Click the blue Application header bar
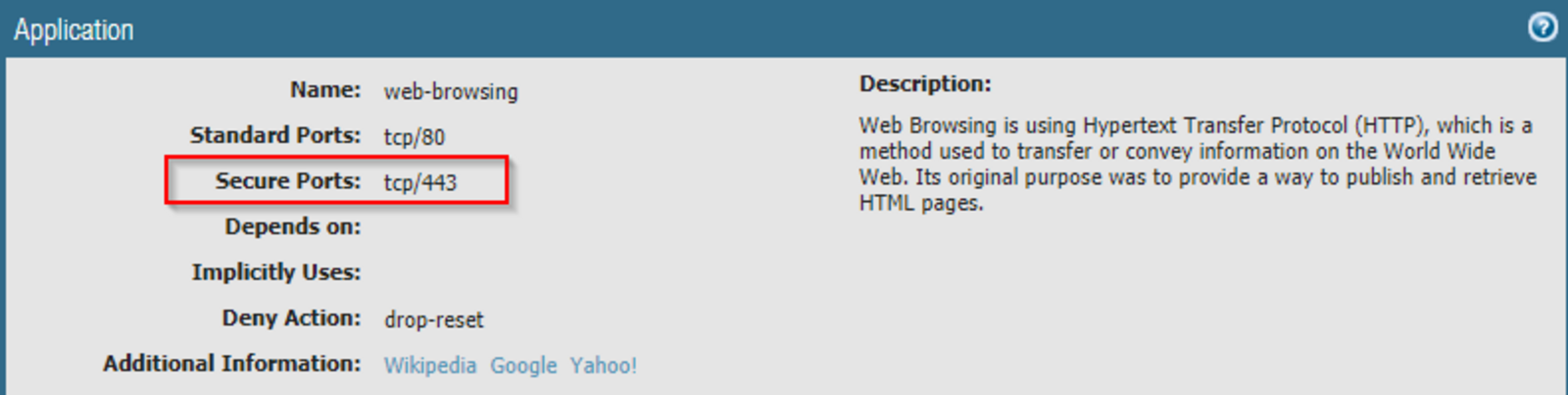Image resolution: width=1568 pixels, height=395 pixels. (784, 28)
